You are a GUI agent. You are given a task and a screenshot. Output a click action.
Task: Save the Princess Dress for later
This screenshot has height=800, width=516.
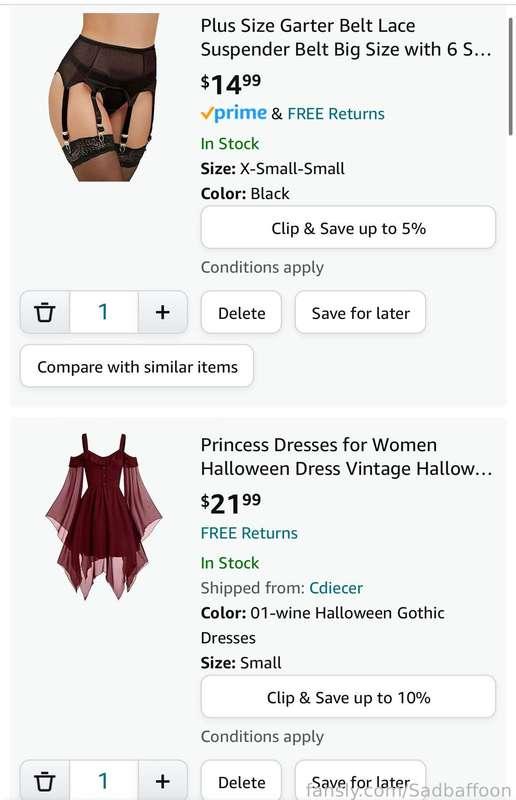tap(360, 781)
